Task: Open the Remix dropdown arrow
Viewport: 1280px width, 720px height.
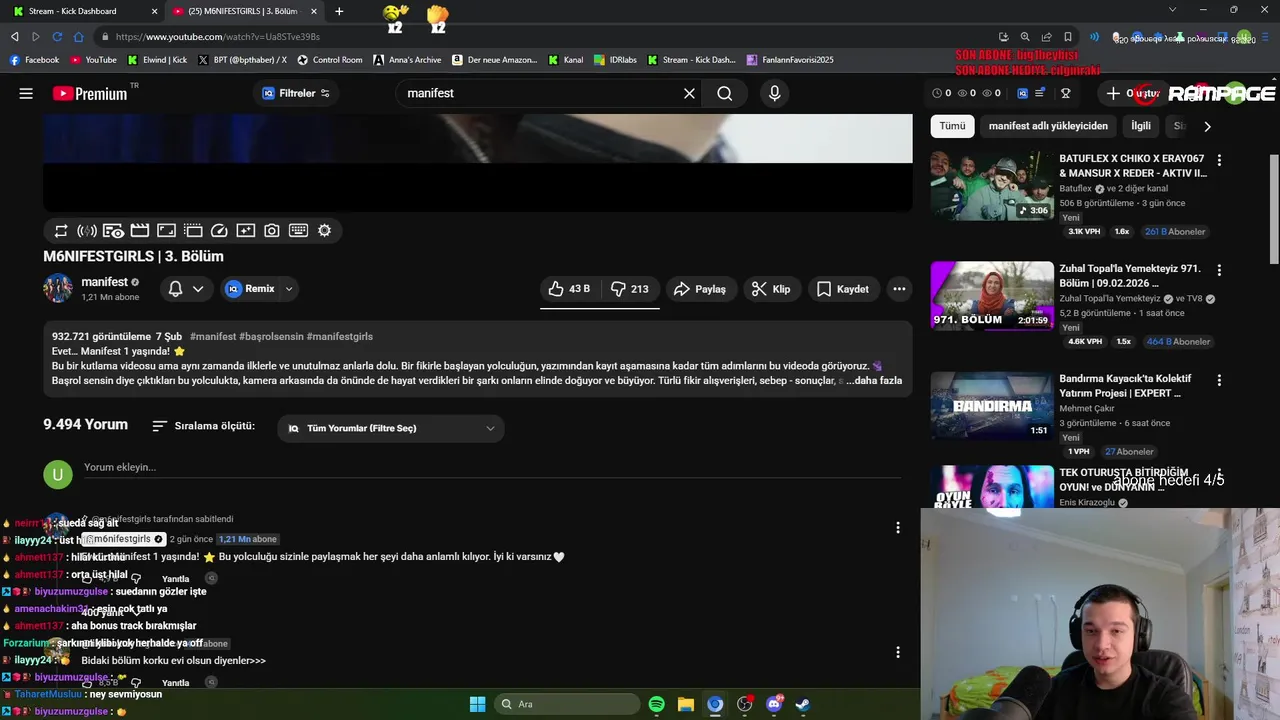Action: click(x=289, y=289)
